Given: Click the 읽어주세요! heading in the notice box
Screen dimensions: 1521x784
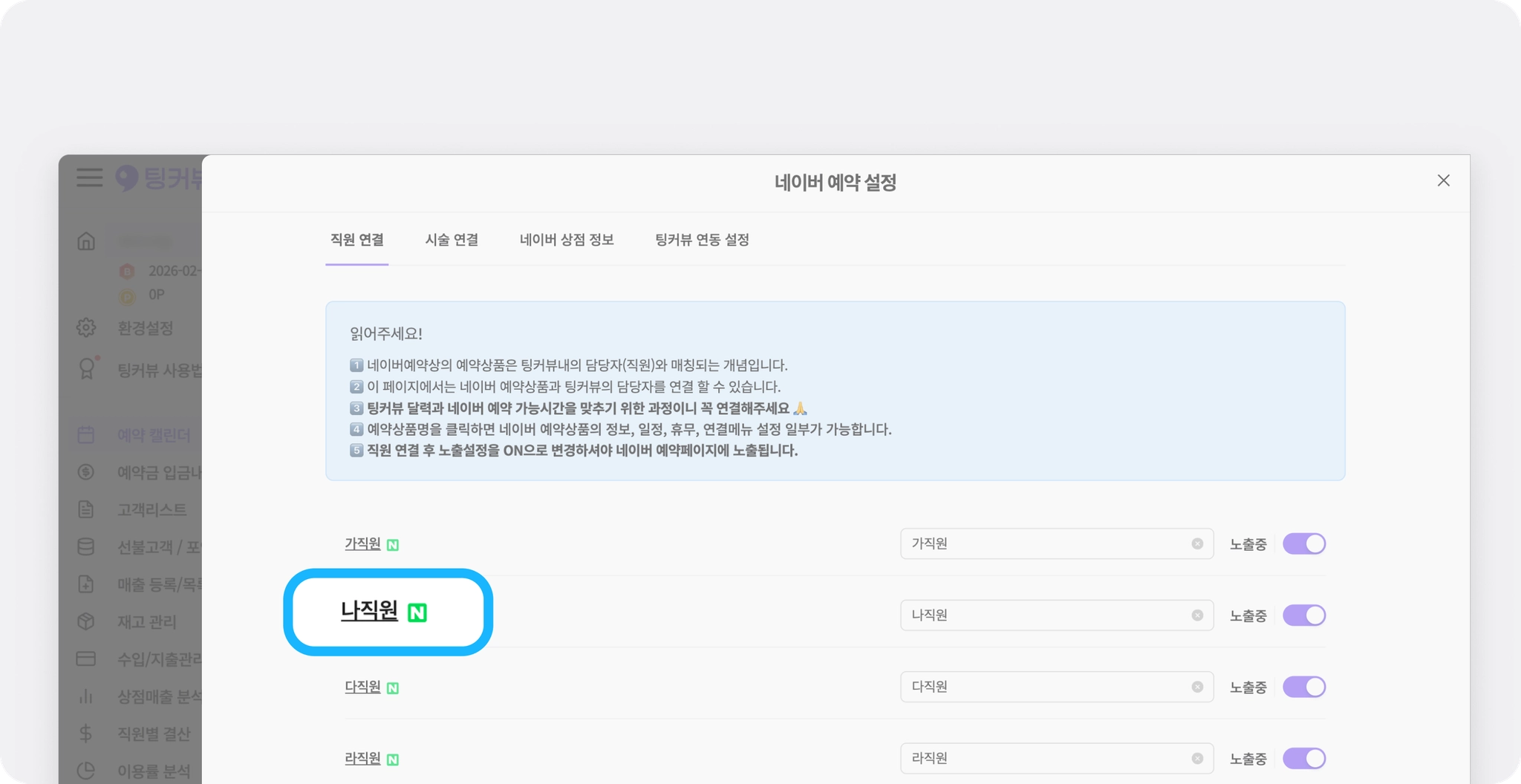Looking at the screenshot, I should [x=386, y=334].
